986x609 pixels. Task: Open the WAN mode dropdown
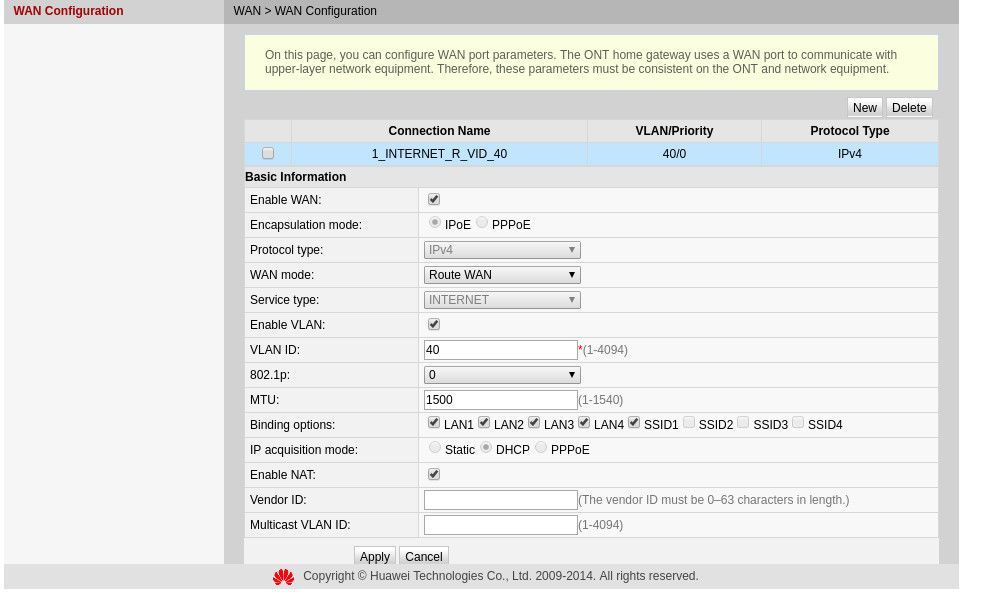coord(502,275)
